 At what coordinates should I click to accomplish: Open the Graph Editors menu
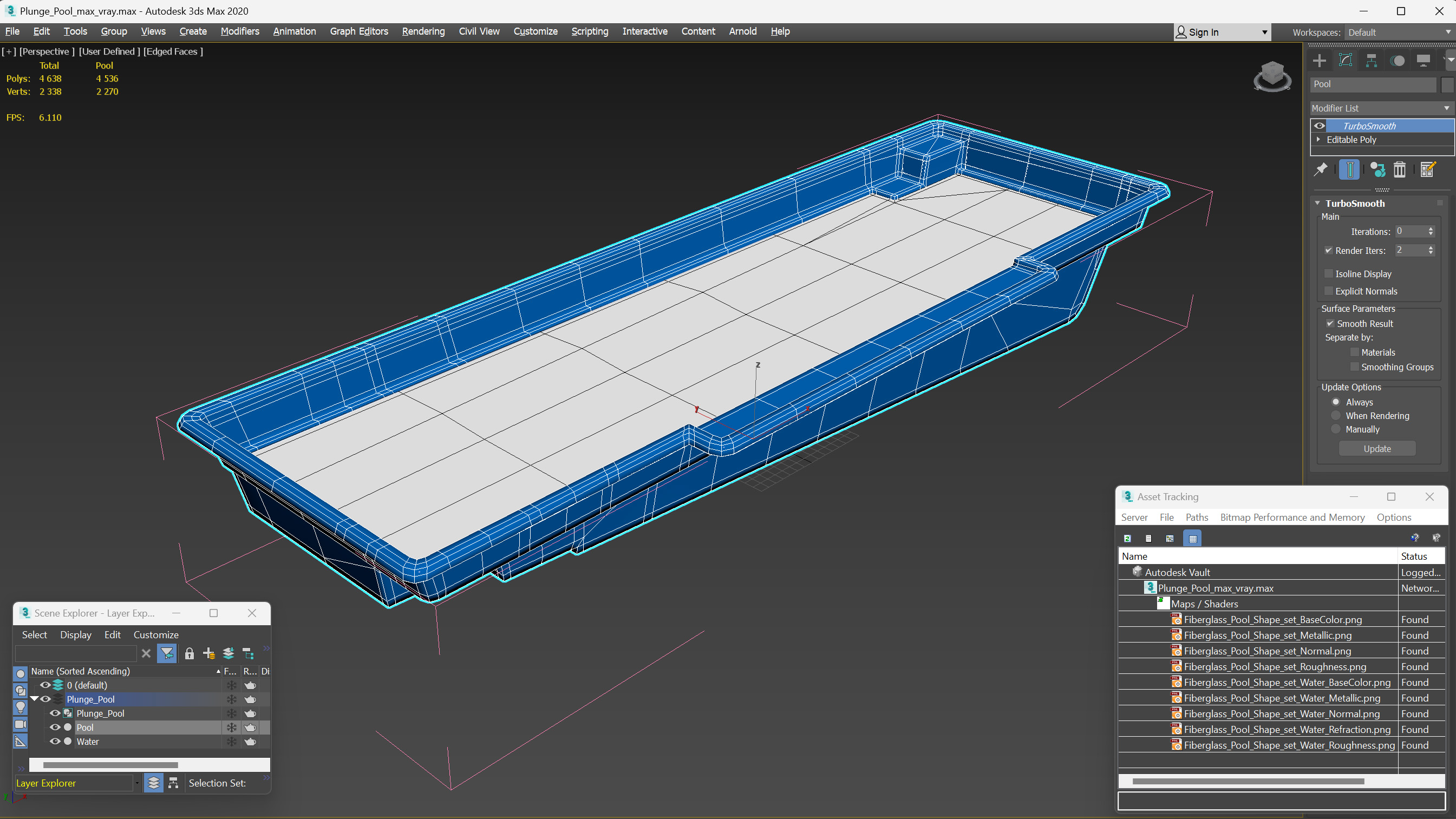359,31
